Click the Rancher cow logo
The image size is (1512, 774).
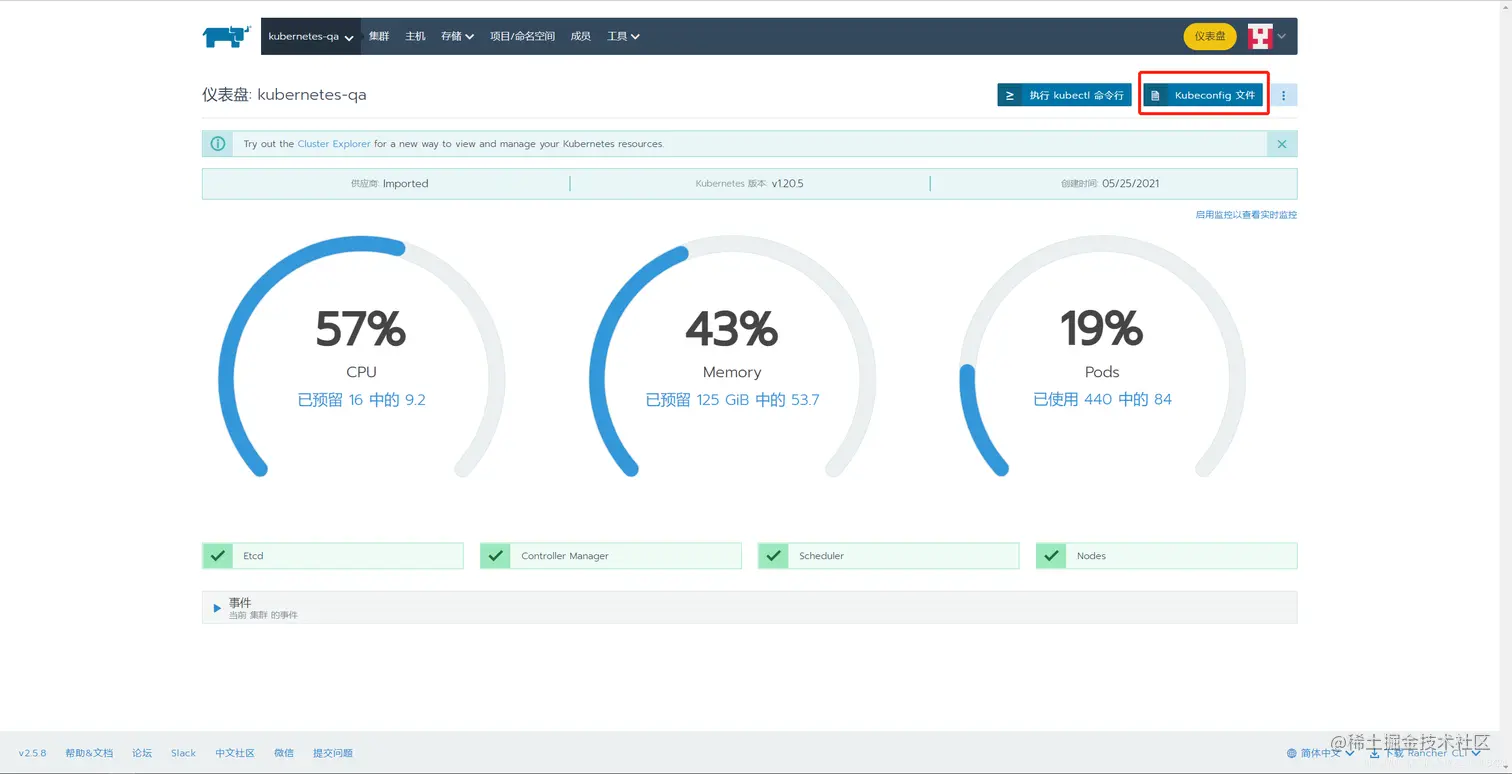point(226,37)
